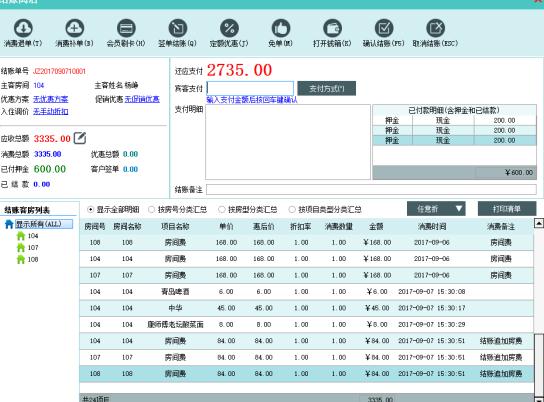Cancel checkout via 取消结账 icon
544x402 pixels.
(x=435, y=28)
